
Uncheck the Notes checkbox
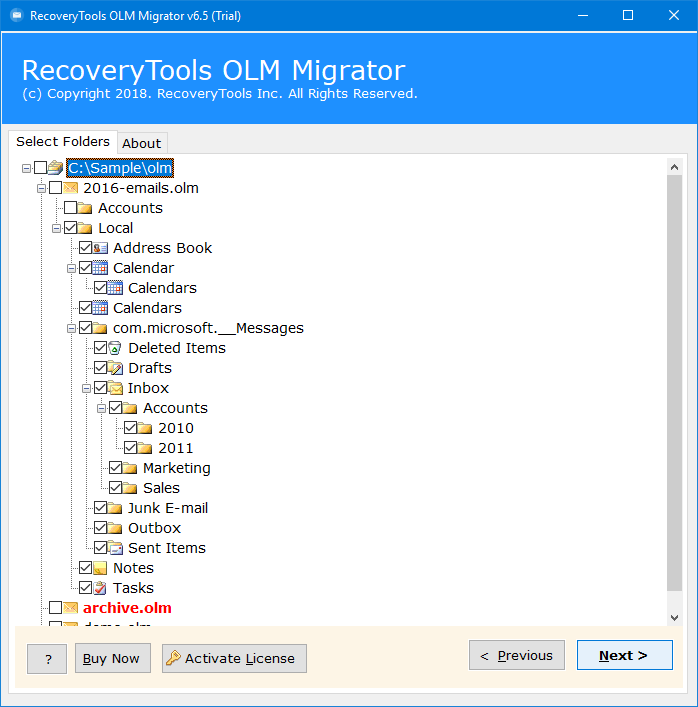point(85,568)
